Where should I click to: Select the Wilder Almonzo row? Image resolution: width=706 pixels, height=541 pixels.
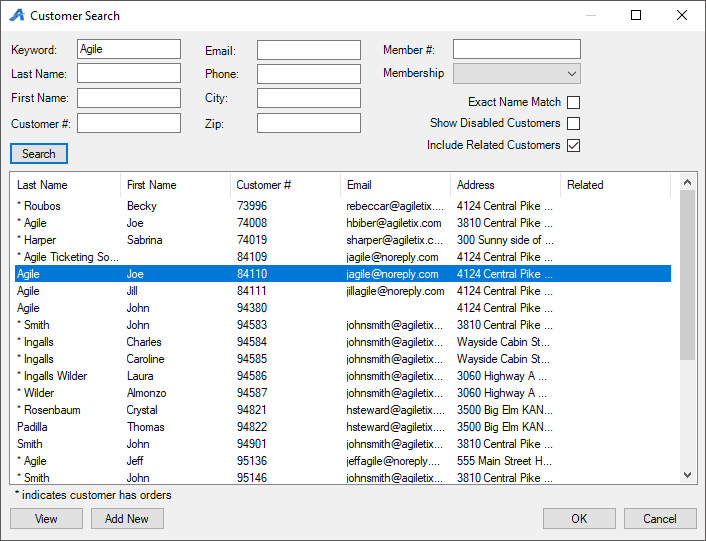[343, 393]
